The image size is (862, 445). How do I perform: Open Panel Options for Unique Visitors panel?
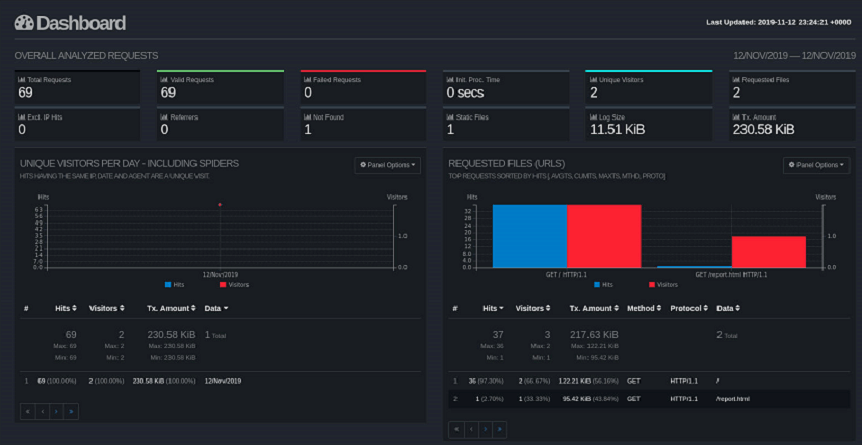387,165
